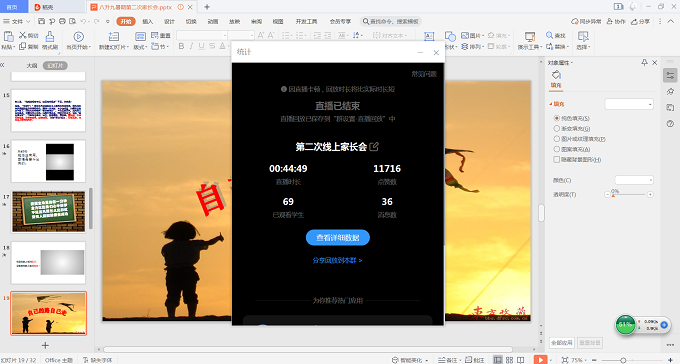Click the help icon in right sidebar
The height and width of the screenshot is (364, 680).
coord(670,124)
